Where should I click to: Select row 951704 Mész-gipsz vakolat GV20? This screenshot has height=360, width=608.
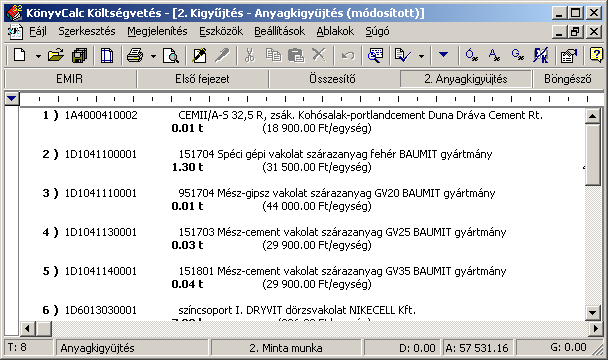click(337, 193)
